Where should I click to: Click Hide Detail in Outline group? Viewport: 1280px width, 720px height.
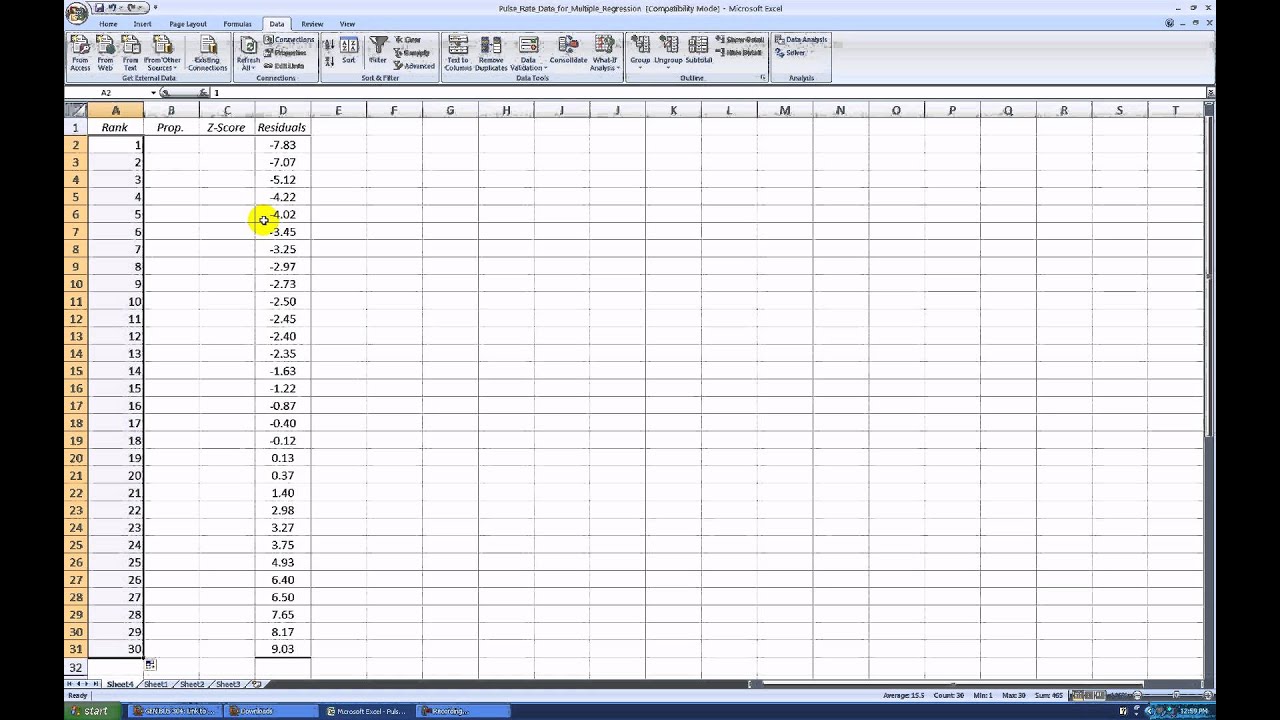click(739, 52)
